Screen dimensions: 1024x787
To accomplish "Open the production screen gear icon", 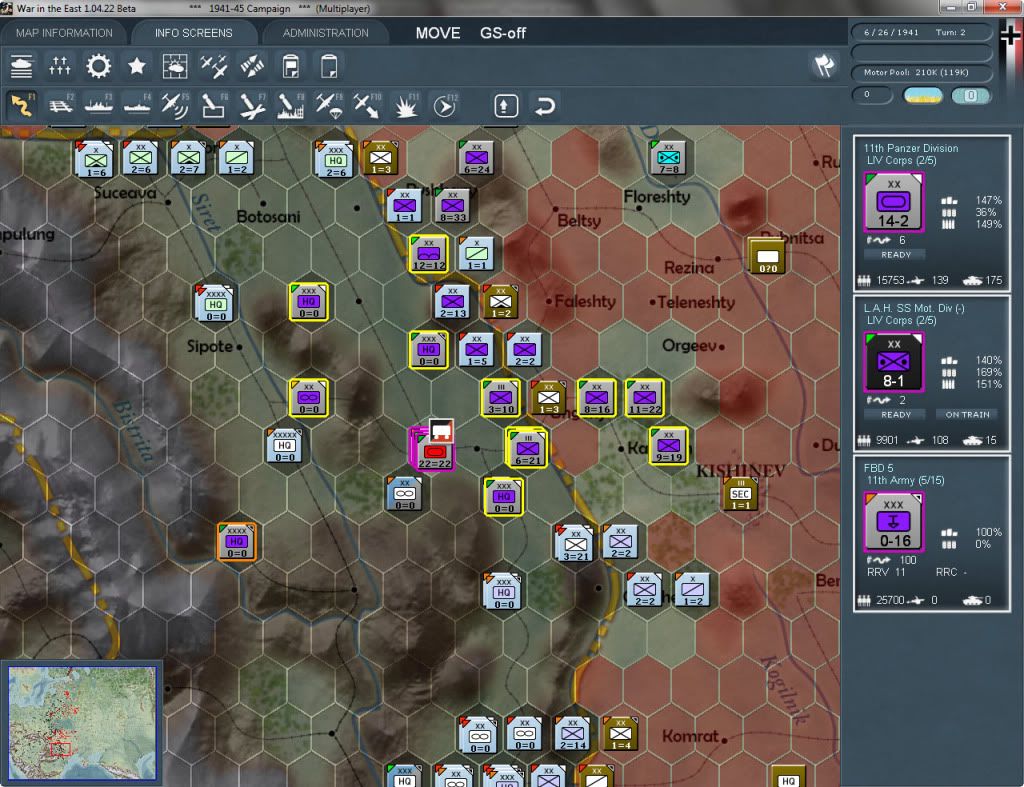I will click(99, 66).
